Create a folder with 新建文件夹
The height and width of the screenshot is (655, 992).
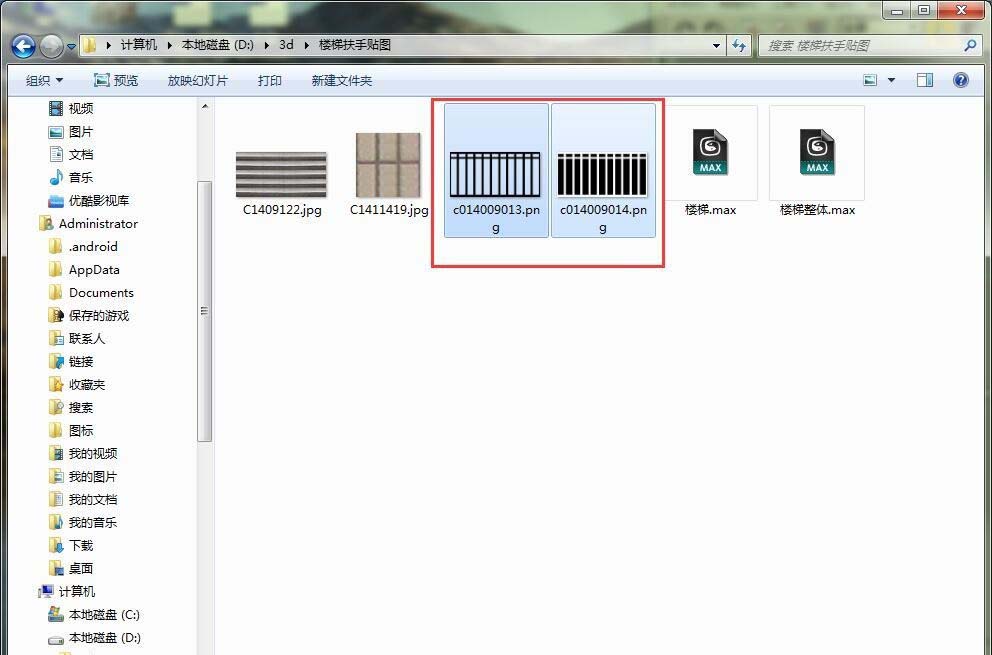click(342, 80)
